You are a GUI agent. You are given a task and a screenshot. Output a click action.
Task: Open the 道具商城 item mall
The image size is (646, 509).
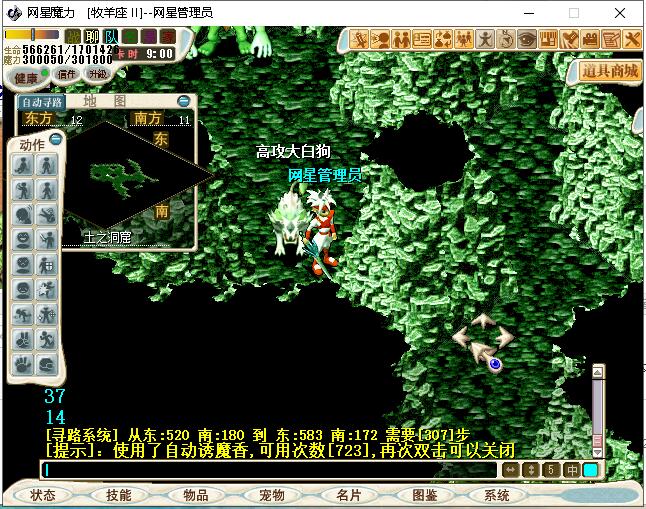pos(610,71)
